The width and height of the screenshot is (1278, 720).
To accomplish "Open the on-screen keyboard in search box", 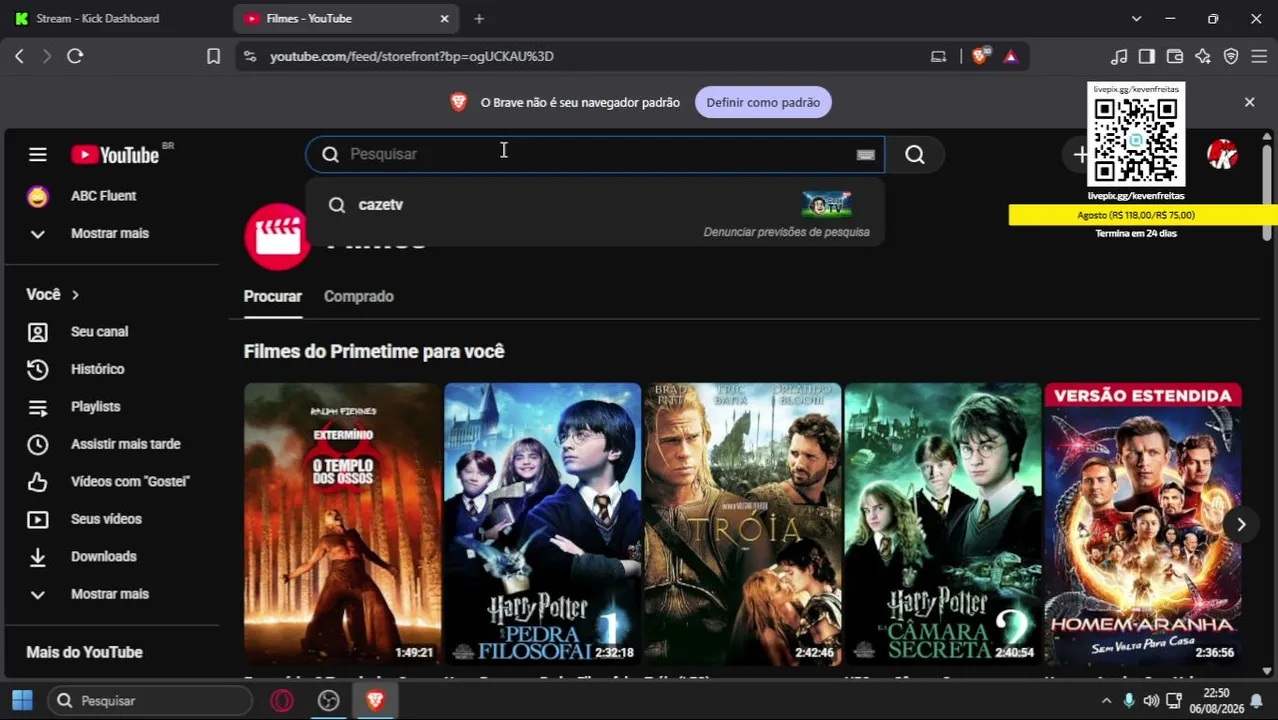I will click(866, 155).
